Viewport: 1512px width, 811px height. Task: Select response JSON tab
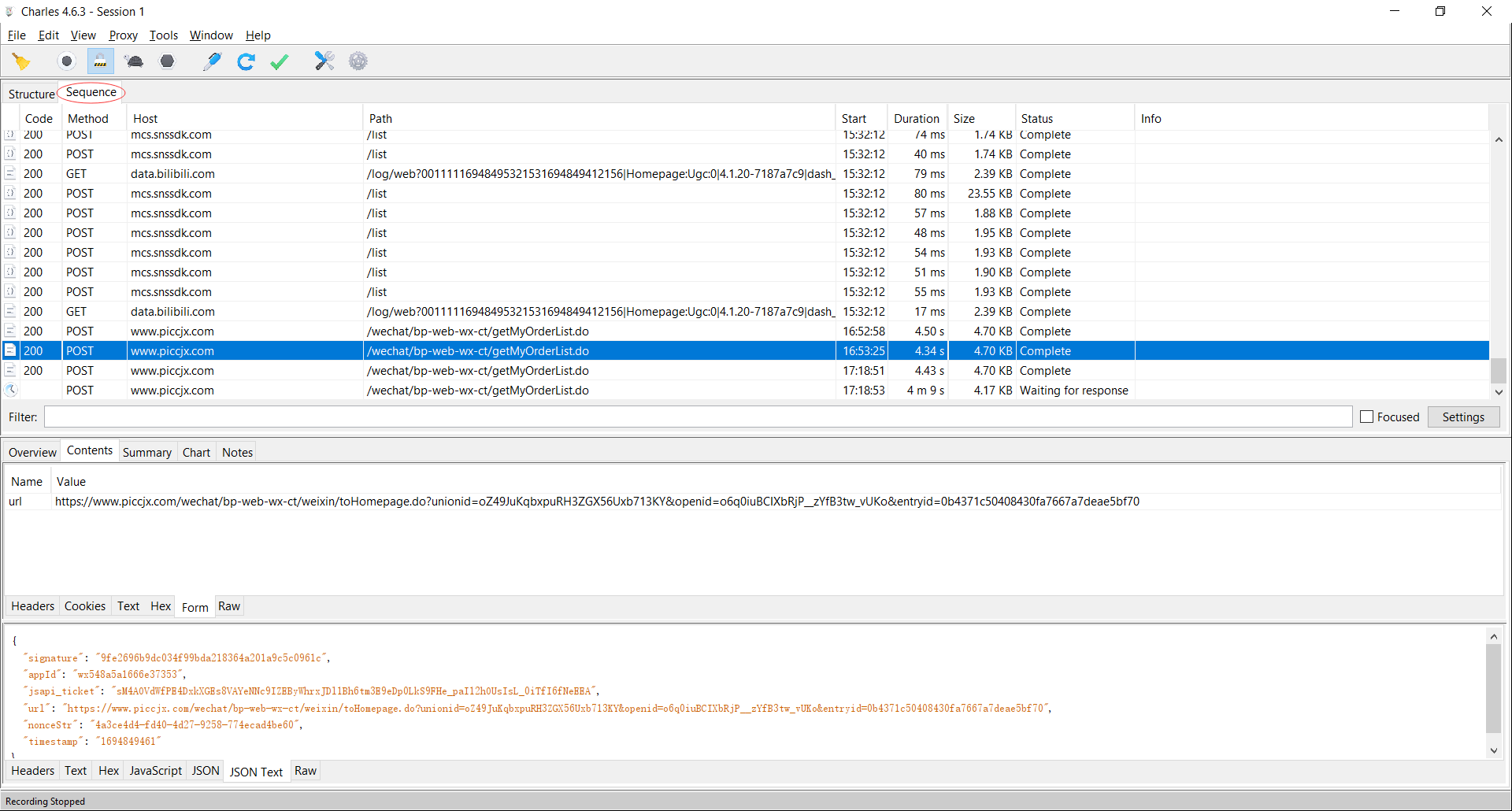(x=206, y=771)
